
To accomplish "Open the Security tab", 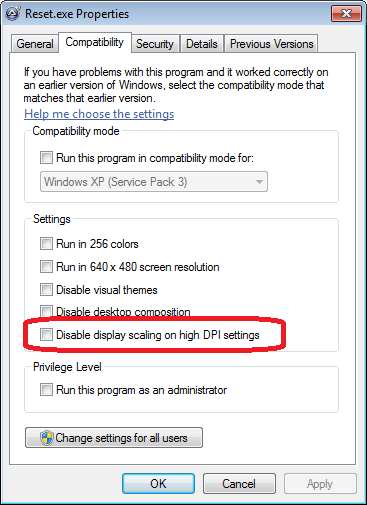I will [155, 44].
